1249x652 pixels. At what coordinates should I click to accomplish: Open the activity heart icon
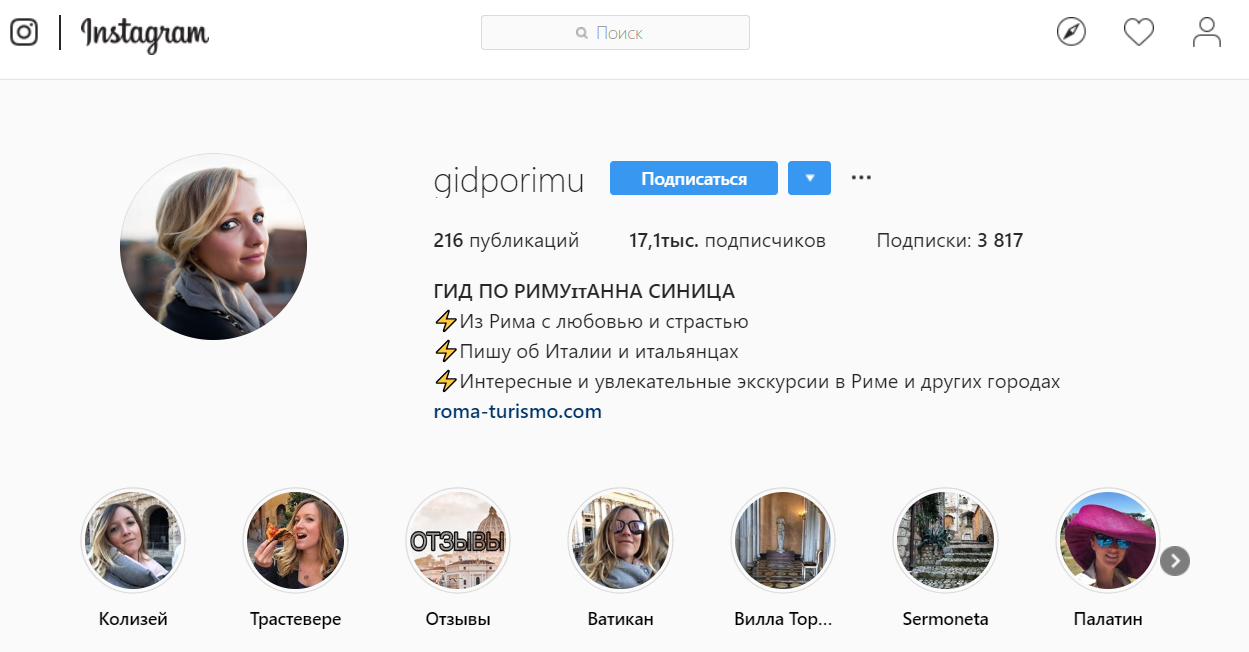(1139, 33)
